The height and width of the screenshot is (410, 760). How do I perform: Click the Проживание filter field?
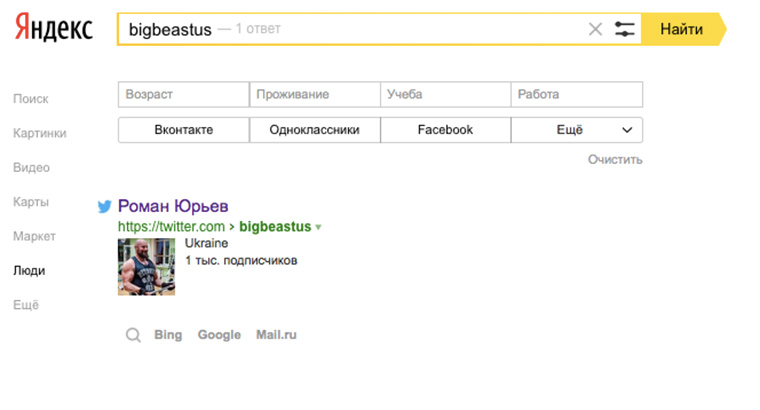click(314, 94)
